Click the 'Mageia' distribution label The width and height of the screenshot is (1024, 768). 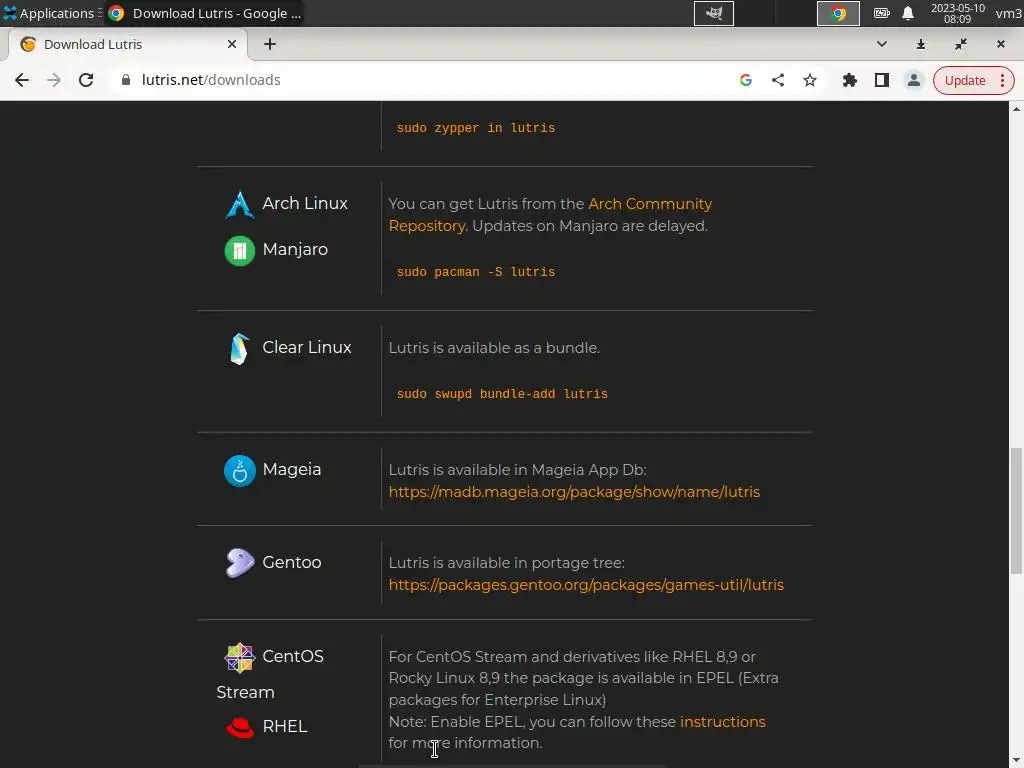[291, 469]
